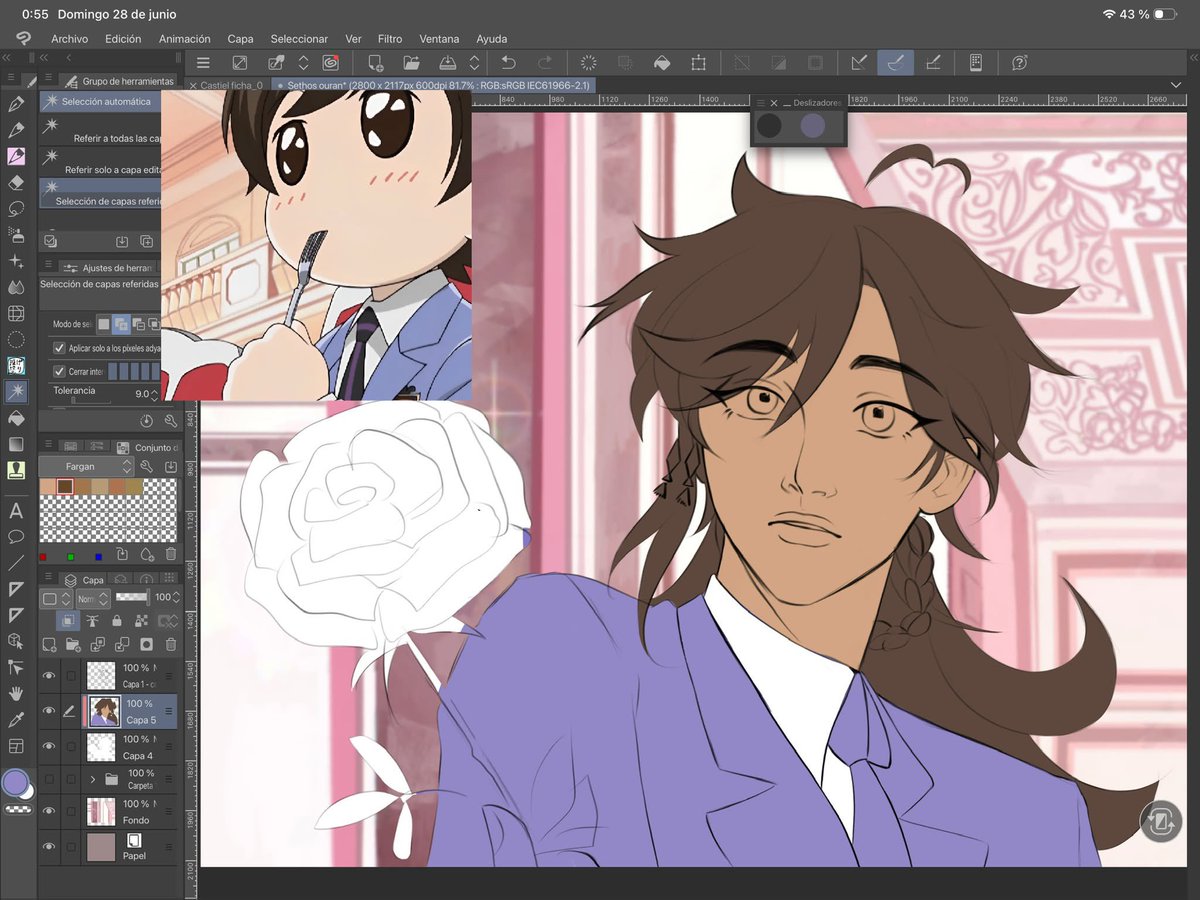Adjust layer opacity 100 stepper arrows
This screenshot has width=1200, height=900.
click(176, 597)
